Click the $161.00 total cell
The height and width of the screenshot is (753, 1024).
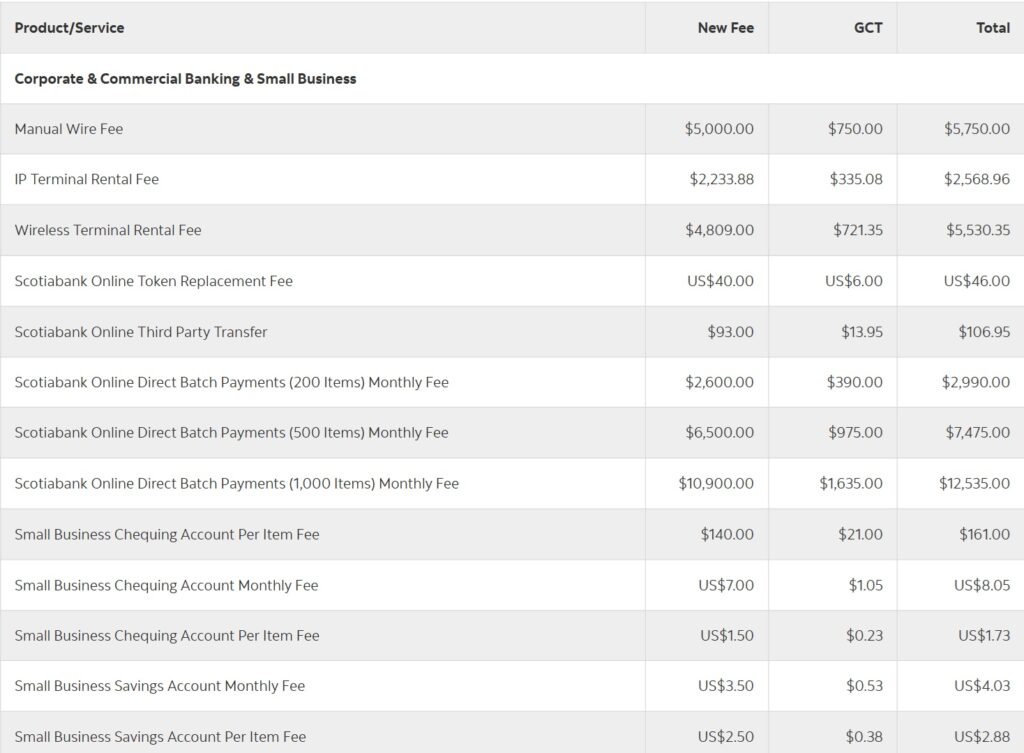(x=984, y=534)
